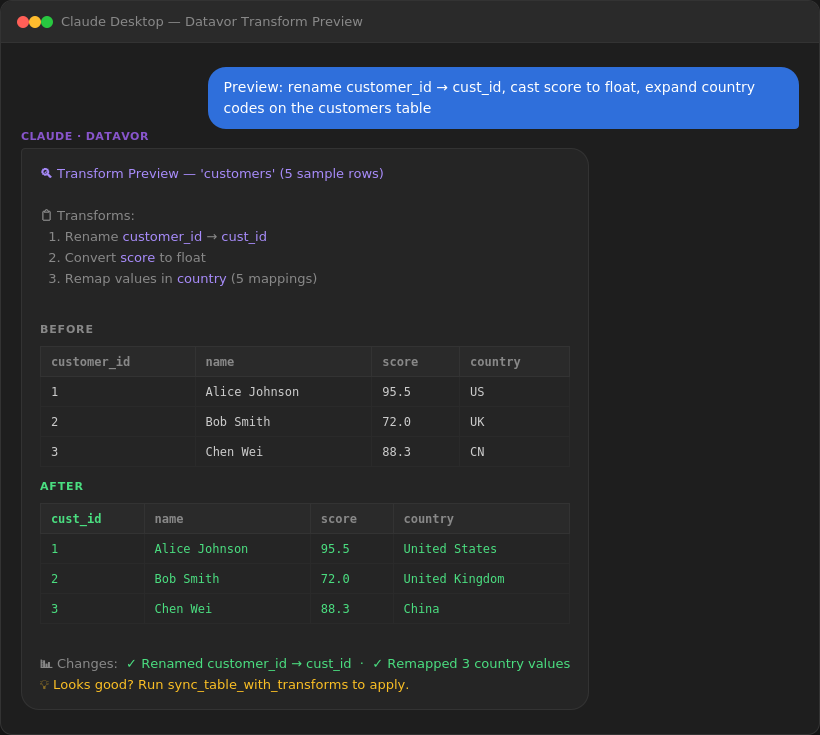820x735 pixels.
Task: Select the country token in transform step three
Action: coord(201,278)
